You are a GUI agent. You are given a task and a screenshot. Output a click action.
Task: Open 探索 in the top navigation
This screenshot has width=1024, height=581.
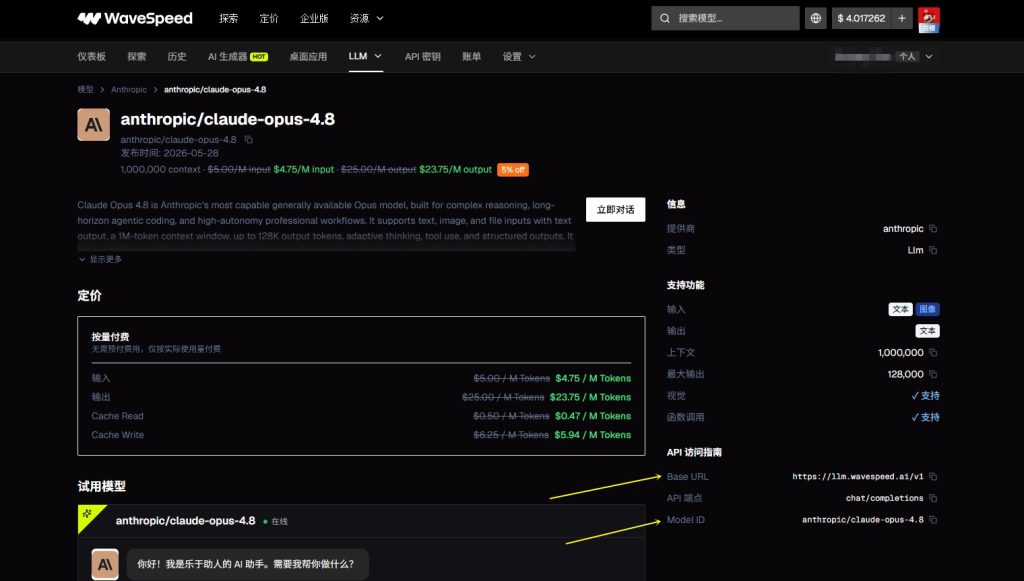(229, 18)
